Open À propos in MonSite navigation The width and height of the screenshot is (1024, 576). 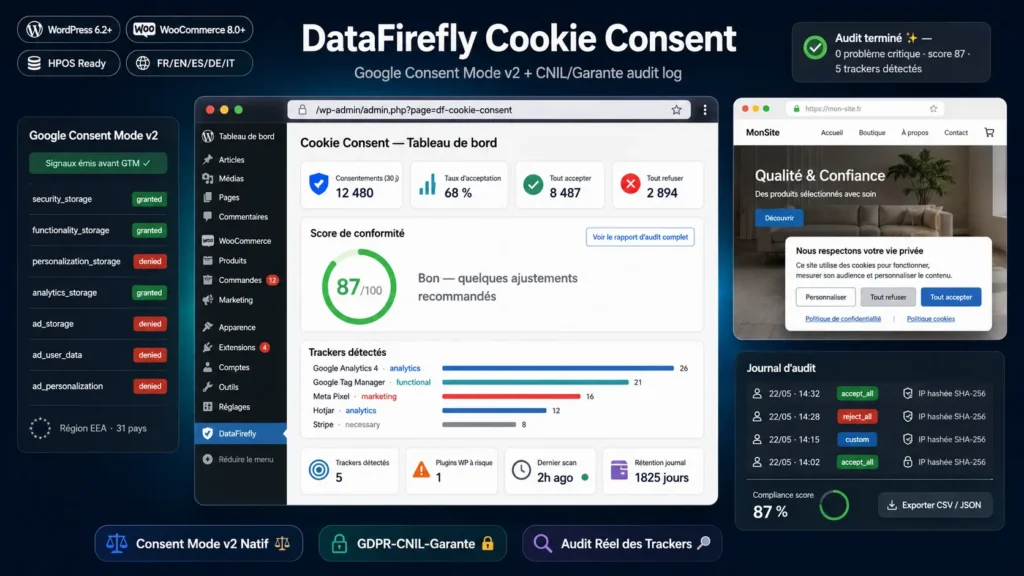pyautogui.click(x=914, y=133)
